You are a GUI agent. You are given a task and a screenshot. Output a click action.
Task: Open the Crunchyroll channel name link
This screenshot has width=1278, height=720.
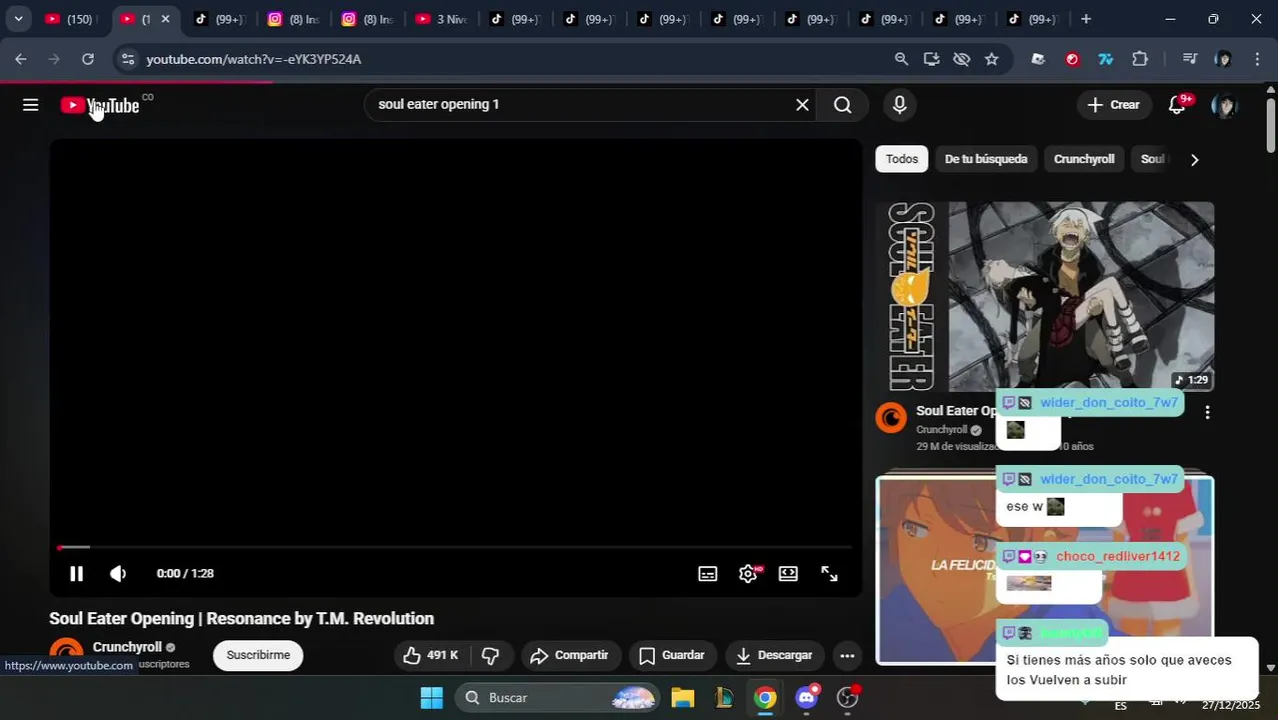[x=127, y=647]
